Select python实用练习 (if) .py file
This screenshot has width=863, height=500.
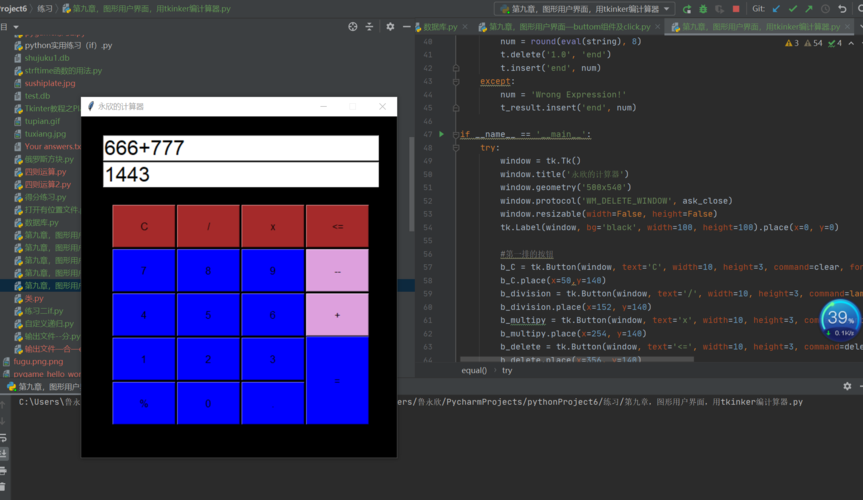point(68,45)
